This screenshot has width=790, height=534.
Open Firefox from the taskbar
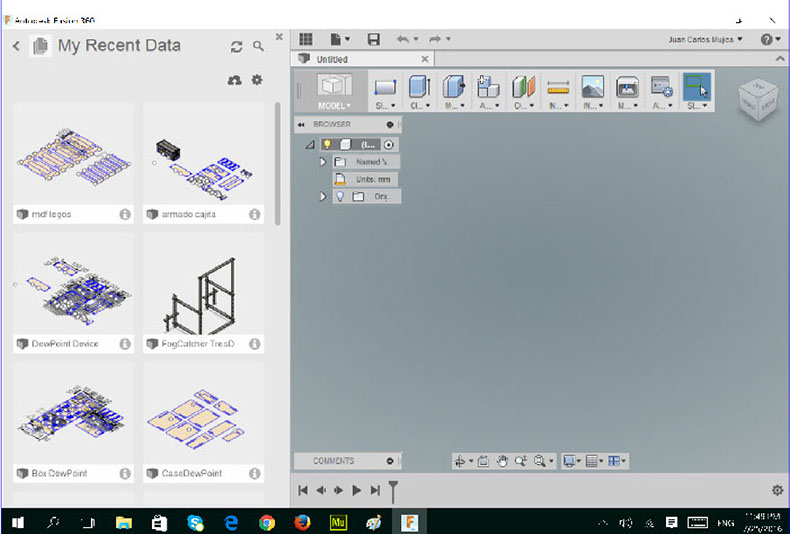click(302, 523)
